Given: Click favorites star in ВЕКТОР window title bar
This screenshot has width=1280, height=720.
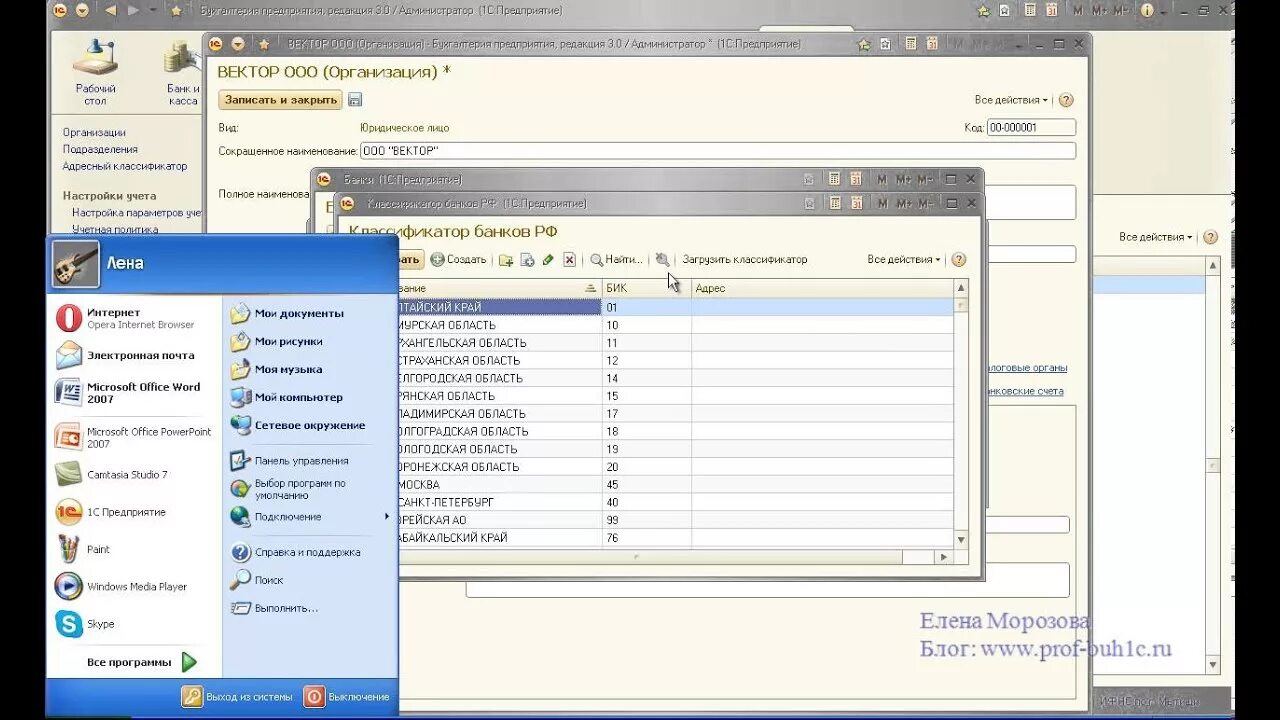Looking at the screenshot, I should [264, 44].
